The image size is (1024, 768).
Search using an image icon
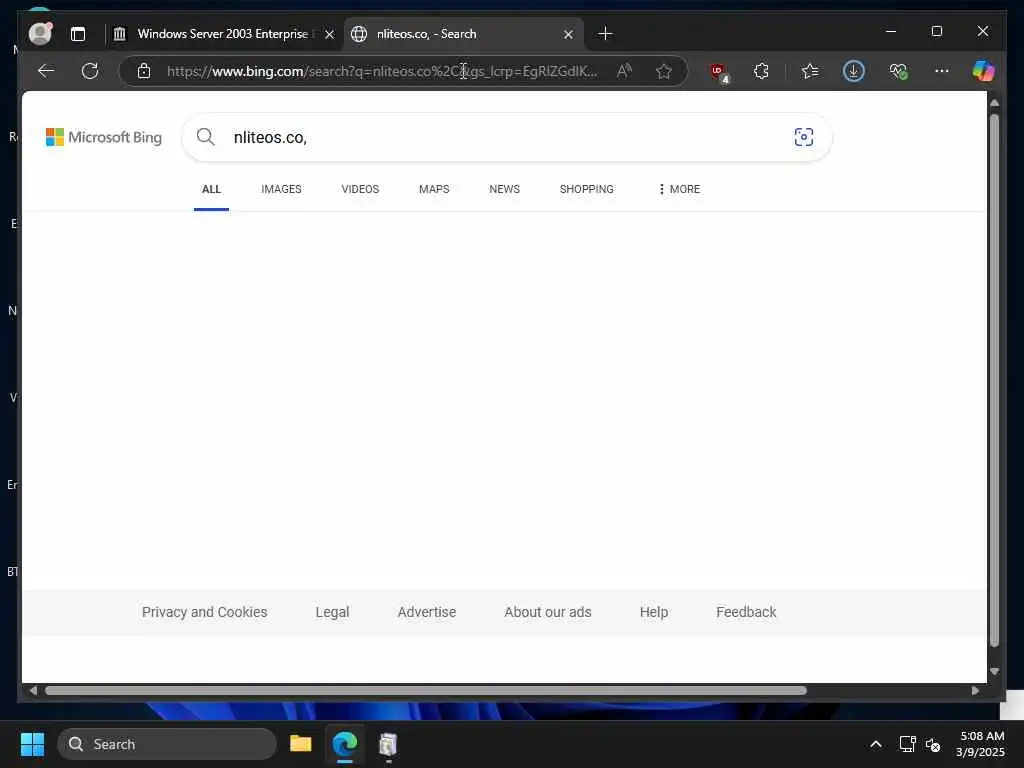click(804, 137)
